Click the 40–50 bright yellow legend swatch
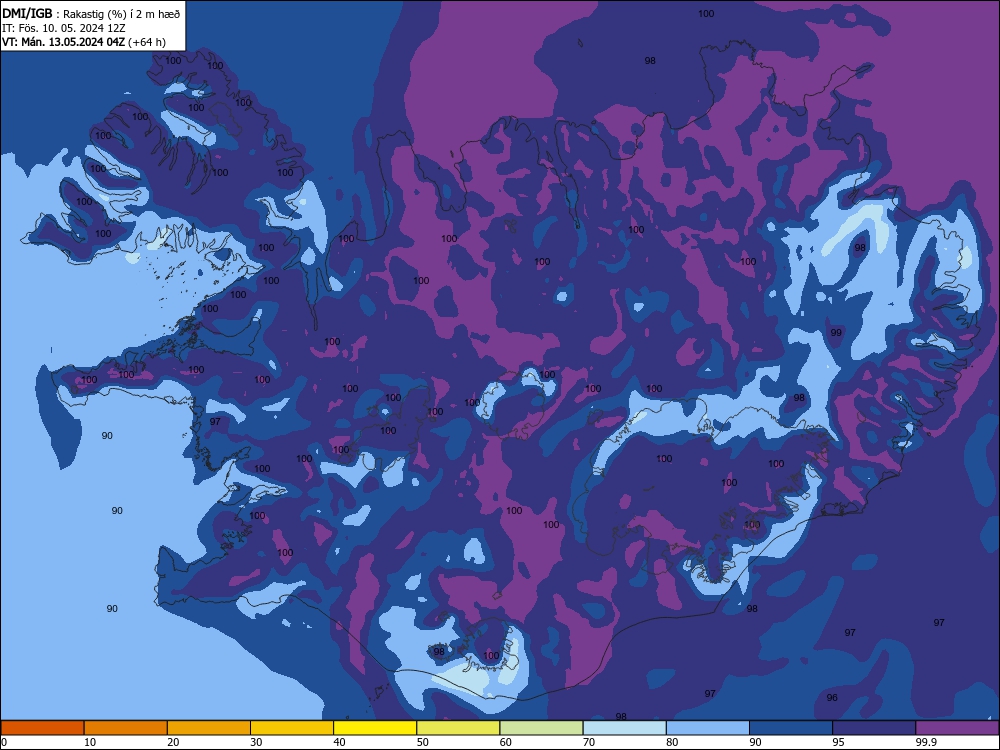The height and width of the screenshot is (750, 1000). [x=375, y=728]
